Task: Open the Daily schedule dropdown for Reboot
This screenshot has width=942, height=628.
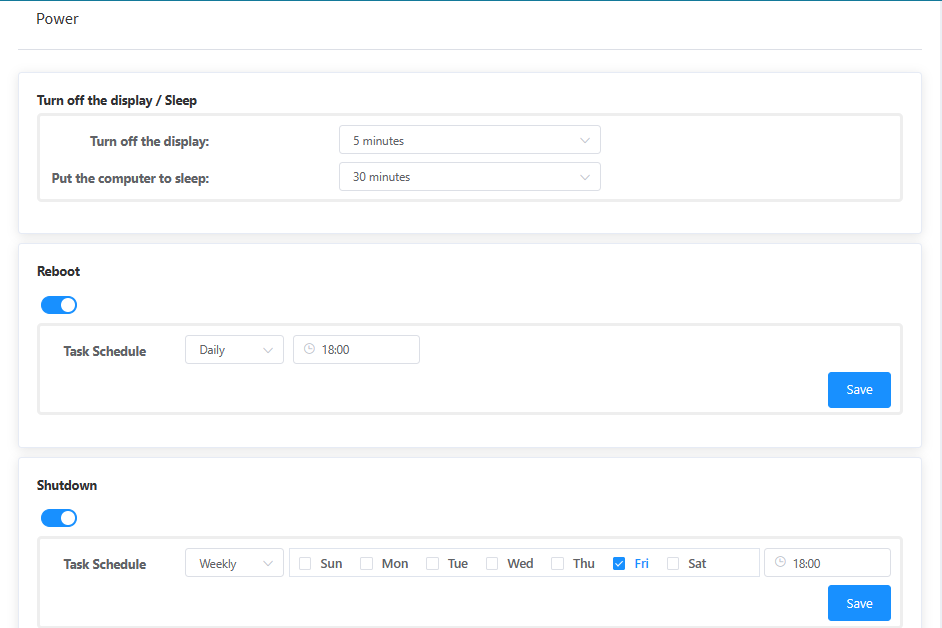Action: pos(234,350)
